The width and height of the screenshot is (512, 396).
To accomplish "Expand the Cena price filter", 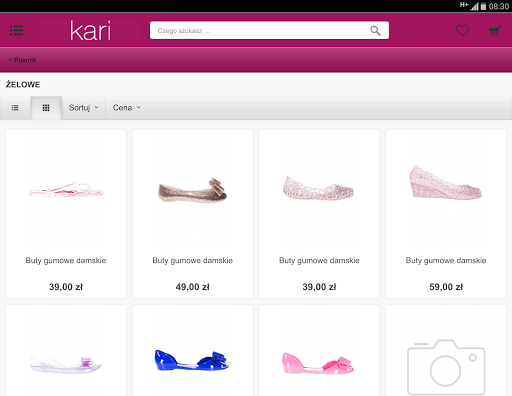I will click(x=127, y=108).
